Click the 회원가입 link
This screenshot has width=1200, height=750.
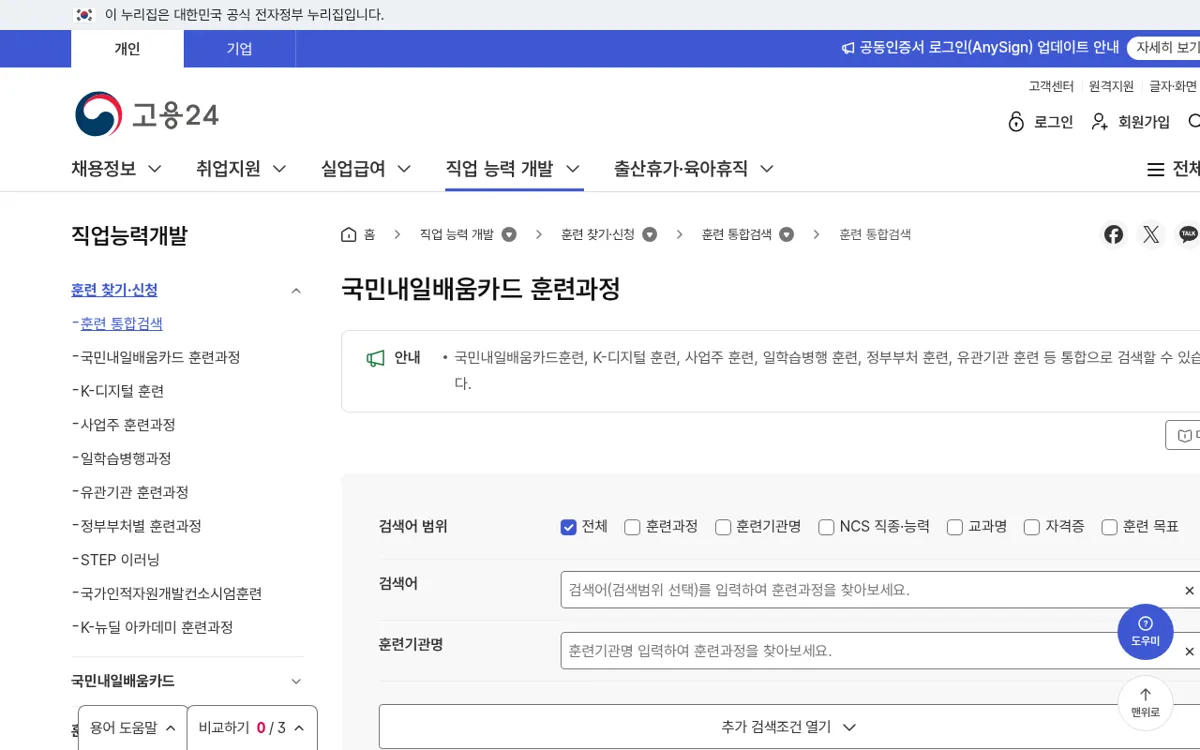pyautogui.click(x=1144, y=122)
